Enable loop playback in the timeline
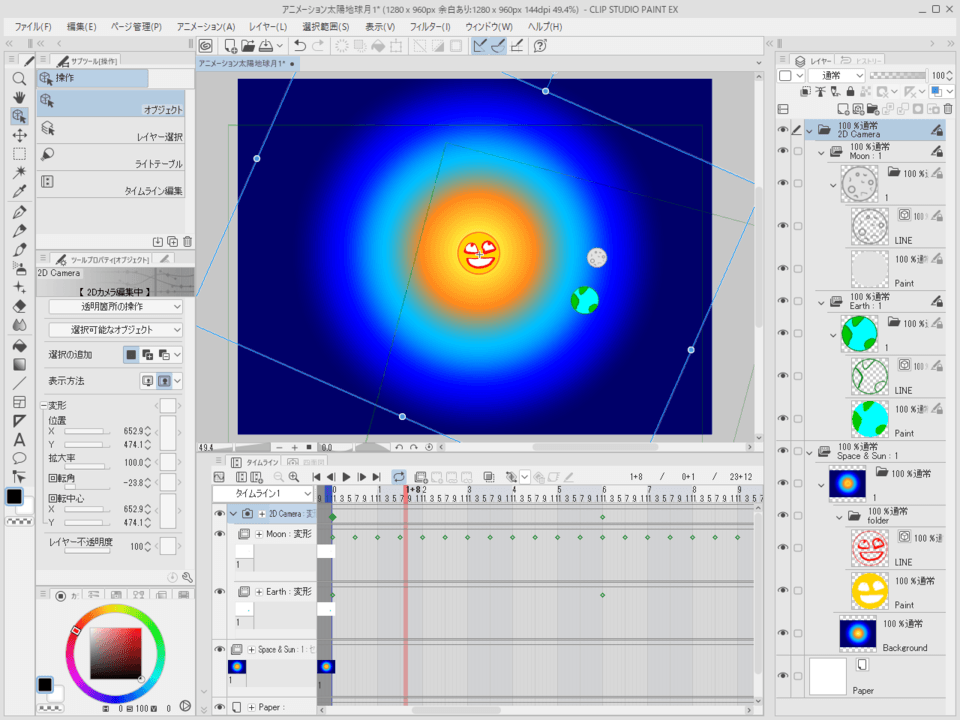The height and width of the screenshot is (720, 960). 399,477
